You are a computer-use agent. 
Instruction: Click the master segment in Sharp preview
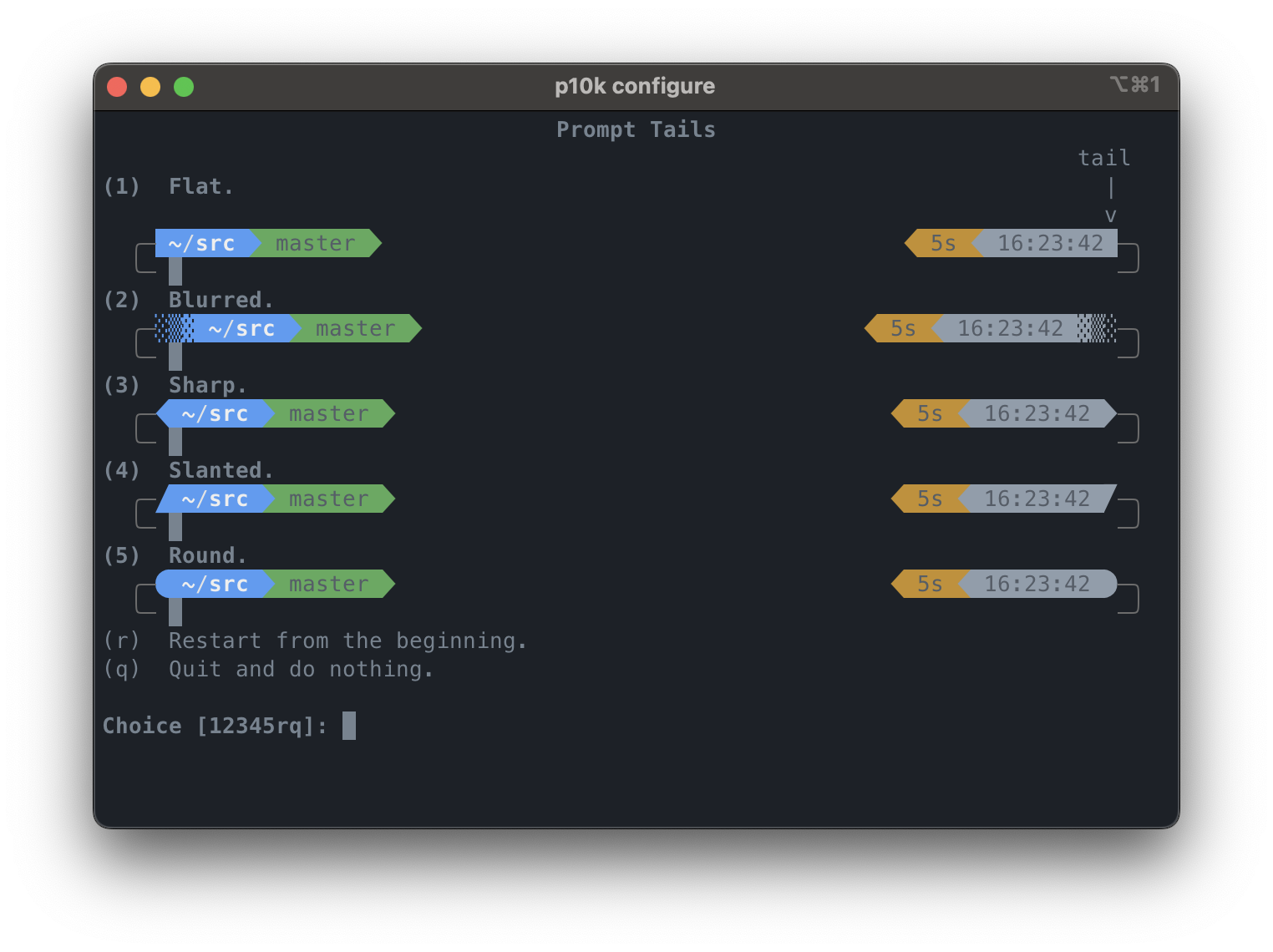coord(329,413)
